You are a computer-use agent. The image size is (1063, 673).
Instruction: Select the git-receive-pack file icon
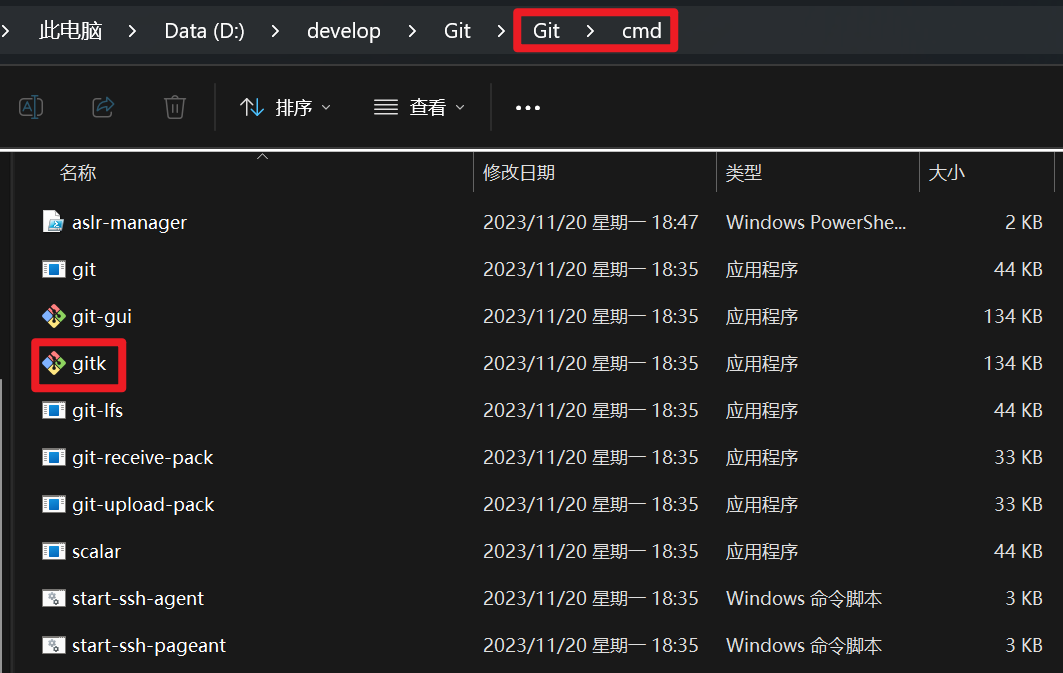tap(54, 457)
